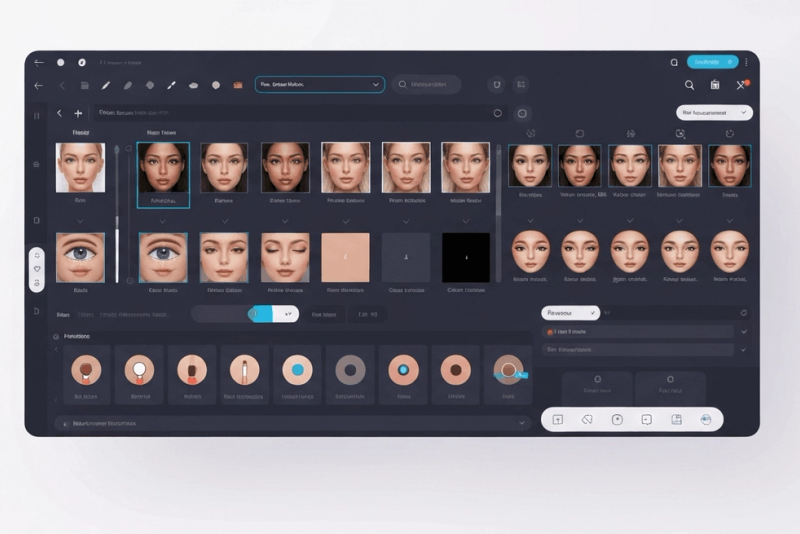800x534 pixels.
Task: Select the lipstick pencil circle preset
Action: (244, 370)
